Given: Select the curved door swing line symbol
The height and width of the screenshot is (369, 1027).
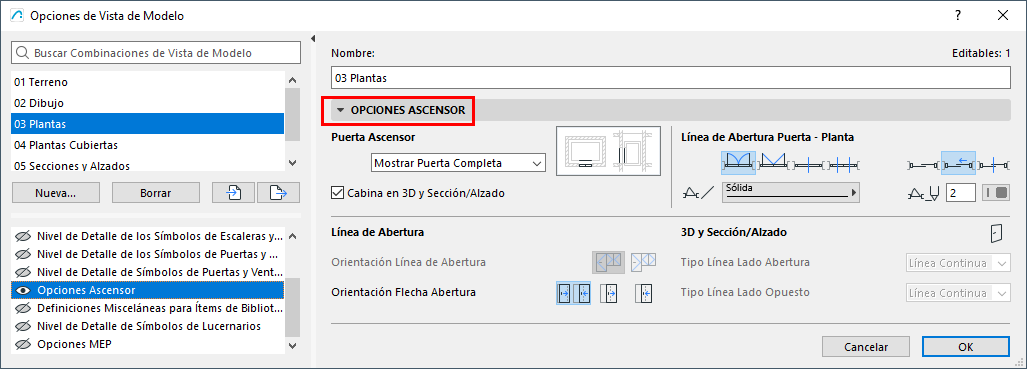Looking at the screenshot, I should pos(738,163).
